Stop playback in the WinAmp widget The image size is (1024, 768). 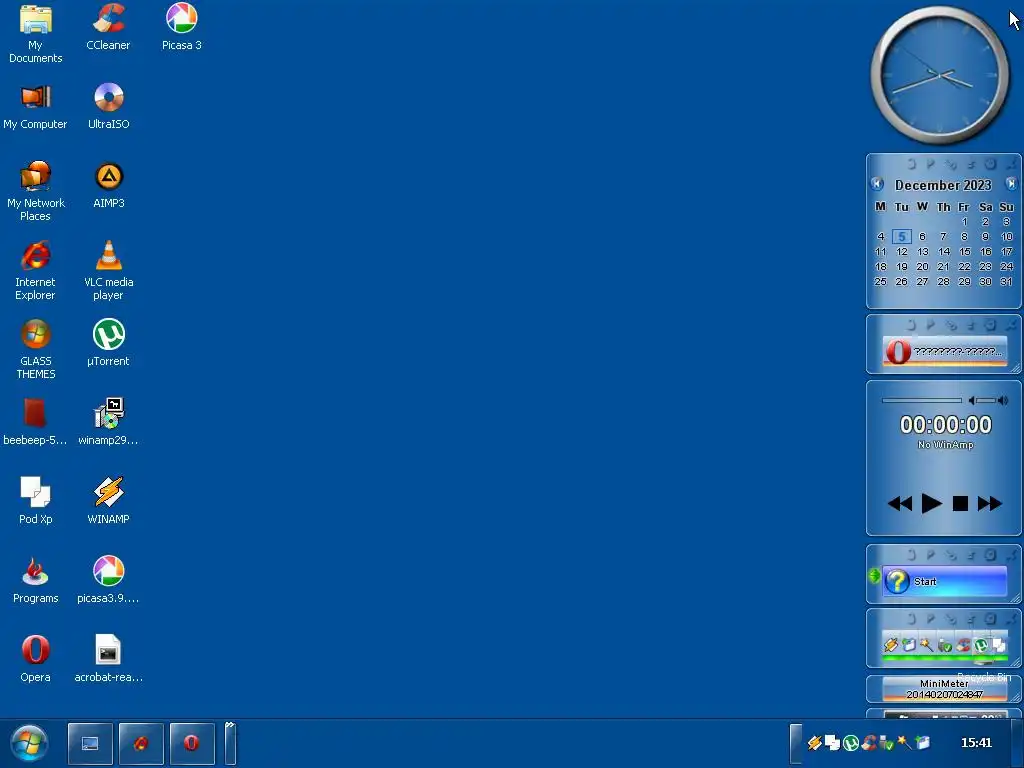point(960,504)
